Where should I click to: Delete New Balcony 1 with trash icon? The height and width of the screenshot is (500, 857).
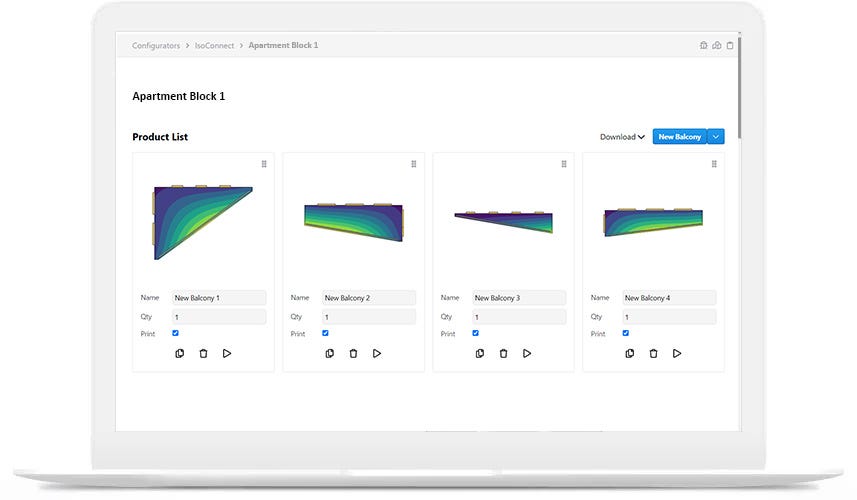tap(203, 354)
